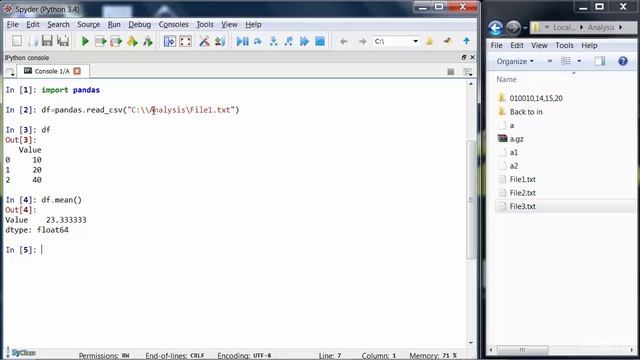Click the Save file icon in Spyder toolbar
Screen dimensions: 640x360
(x=47, y=41)
